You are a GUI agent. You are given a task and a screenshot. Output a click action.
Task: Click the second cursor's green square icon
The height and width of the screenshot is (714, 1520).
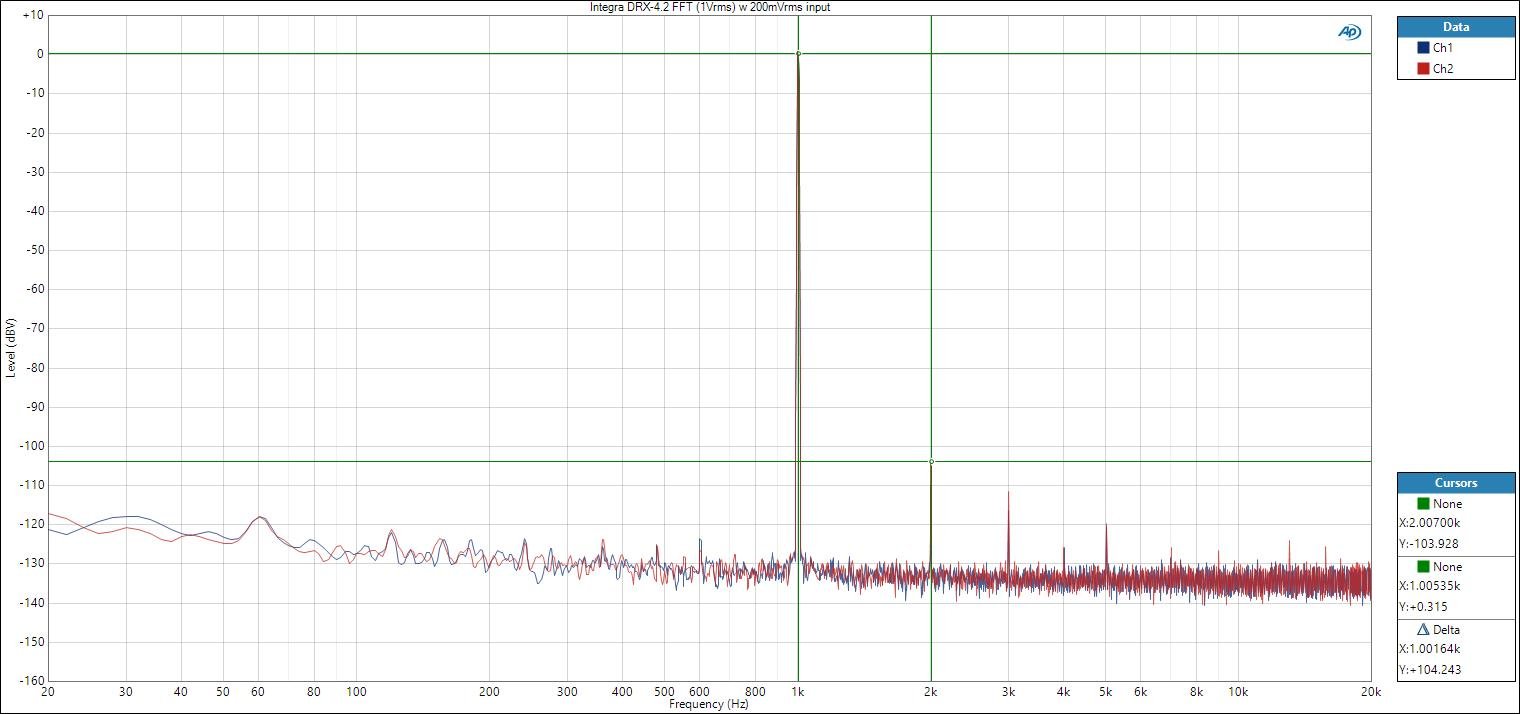pos(1422,567)
